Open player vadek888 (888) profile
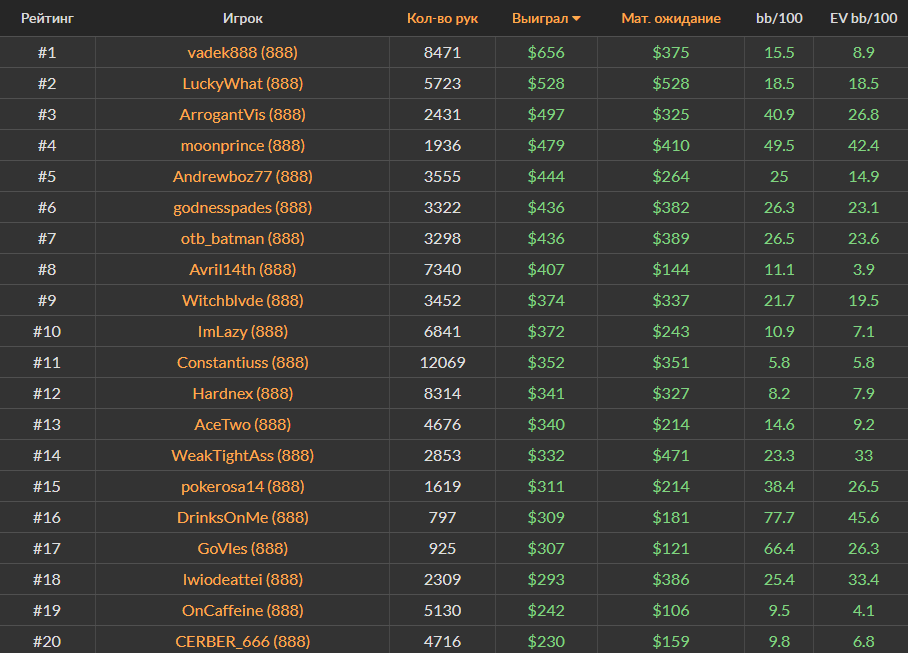Screen dimensions: 908x653 pyautogui.click(x=242, y=52)
